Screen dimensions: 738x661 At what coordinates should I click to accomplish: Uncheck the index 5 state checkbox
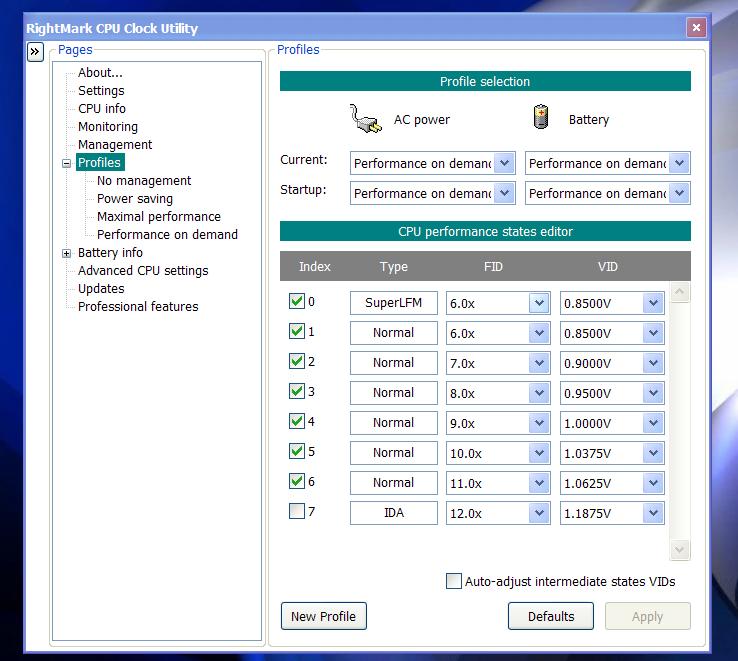click(x=297, y=451)
